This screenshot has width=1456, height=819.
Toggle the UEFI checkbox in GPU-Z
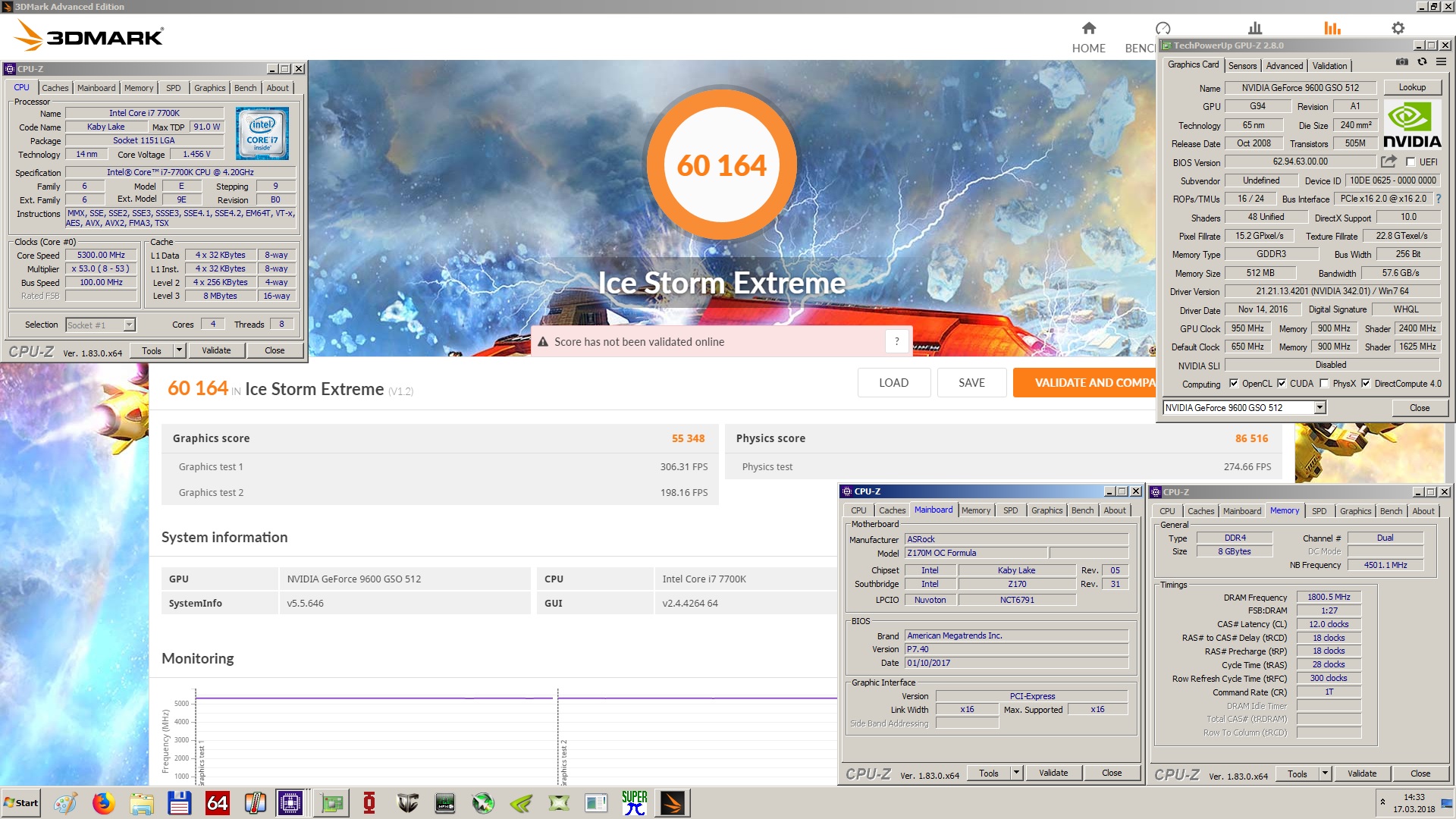point(1410,162)
